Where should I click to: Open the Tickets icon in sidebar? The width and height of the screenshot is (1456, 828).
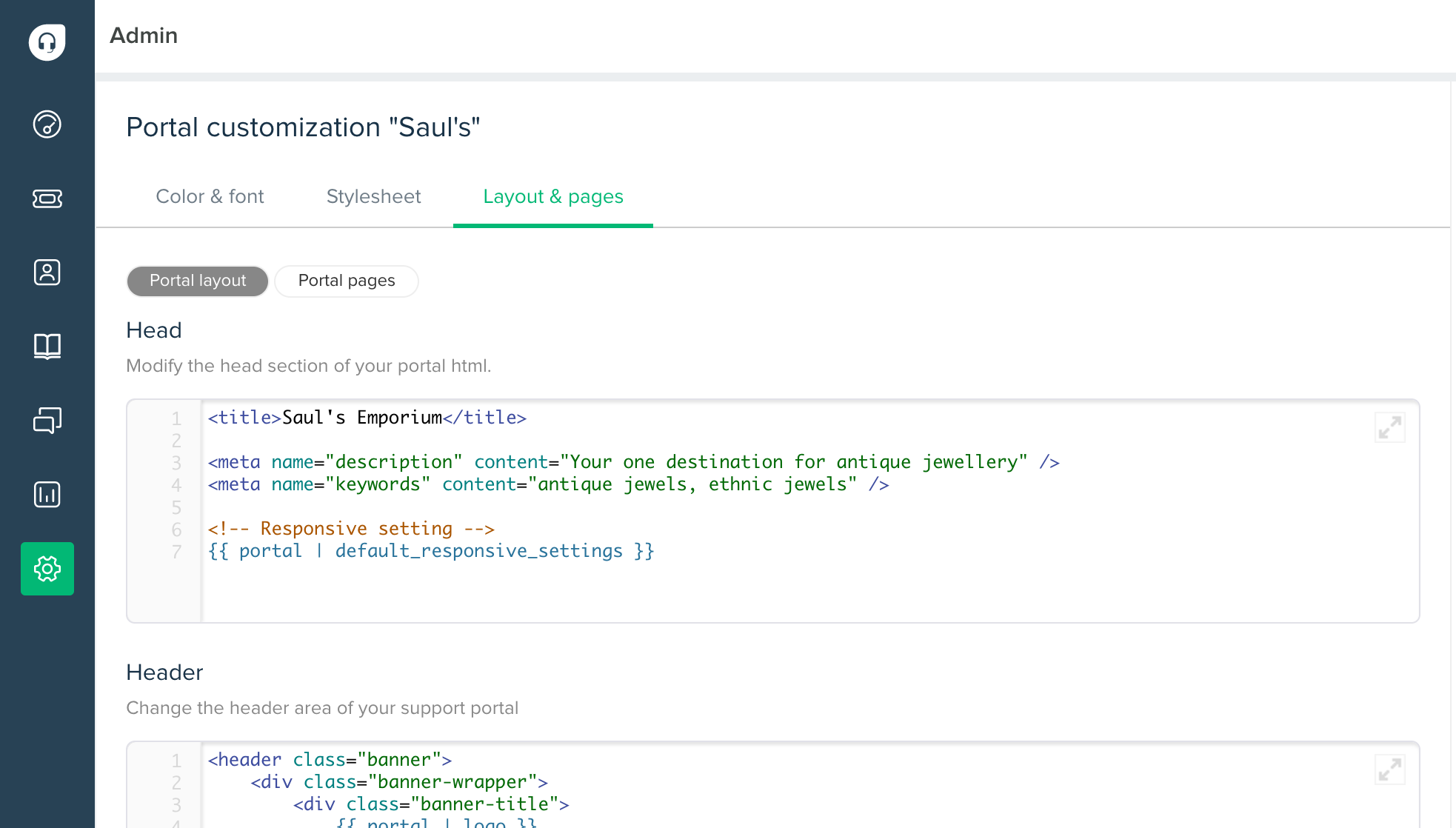coord(47,198)
